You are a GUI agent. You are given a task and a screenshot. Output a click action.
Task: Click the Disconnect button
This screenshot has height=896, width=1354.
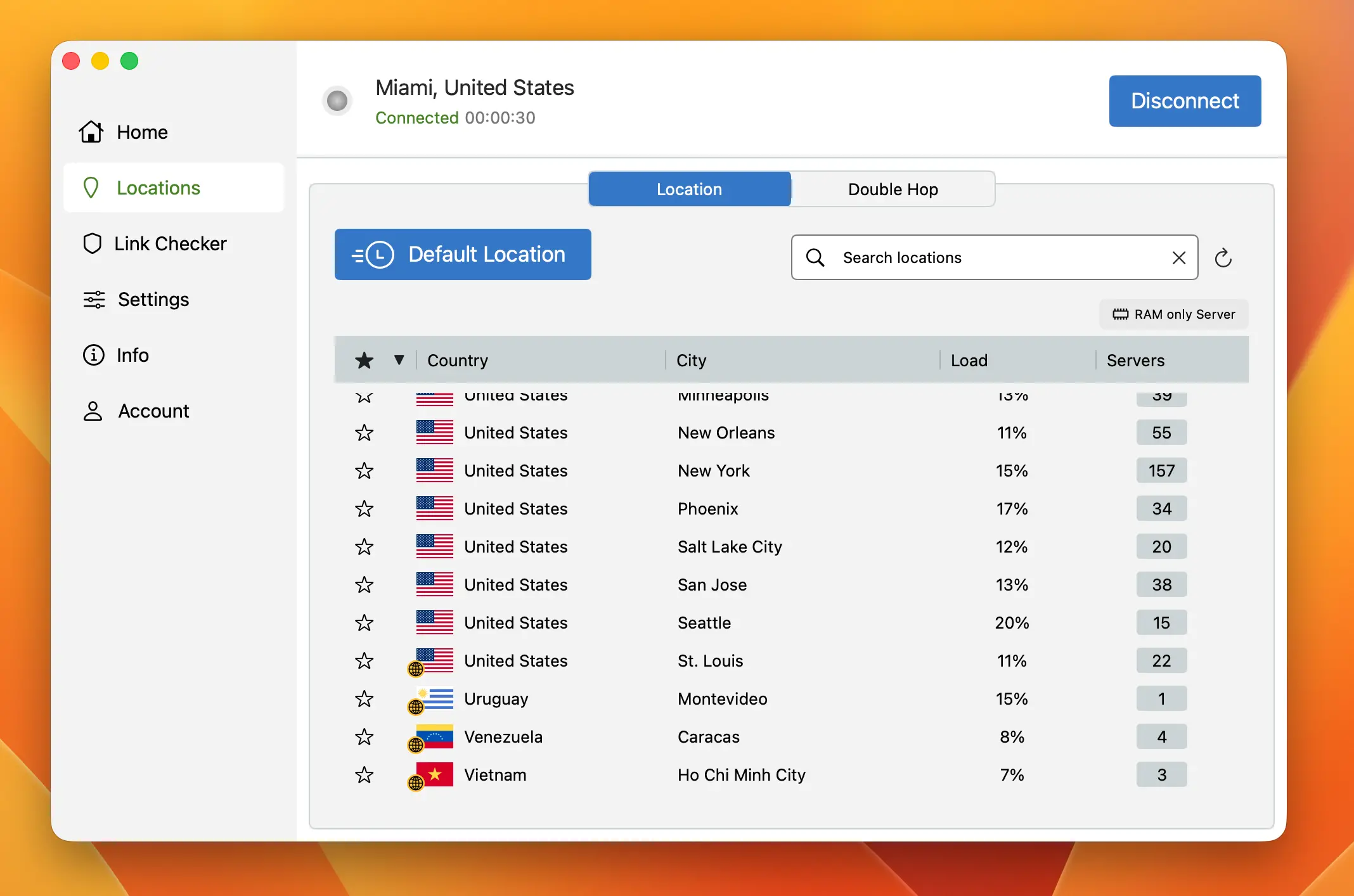1185,101
